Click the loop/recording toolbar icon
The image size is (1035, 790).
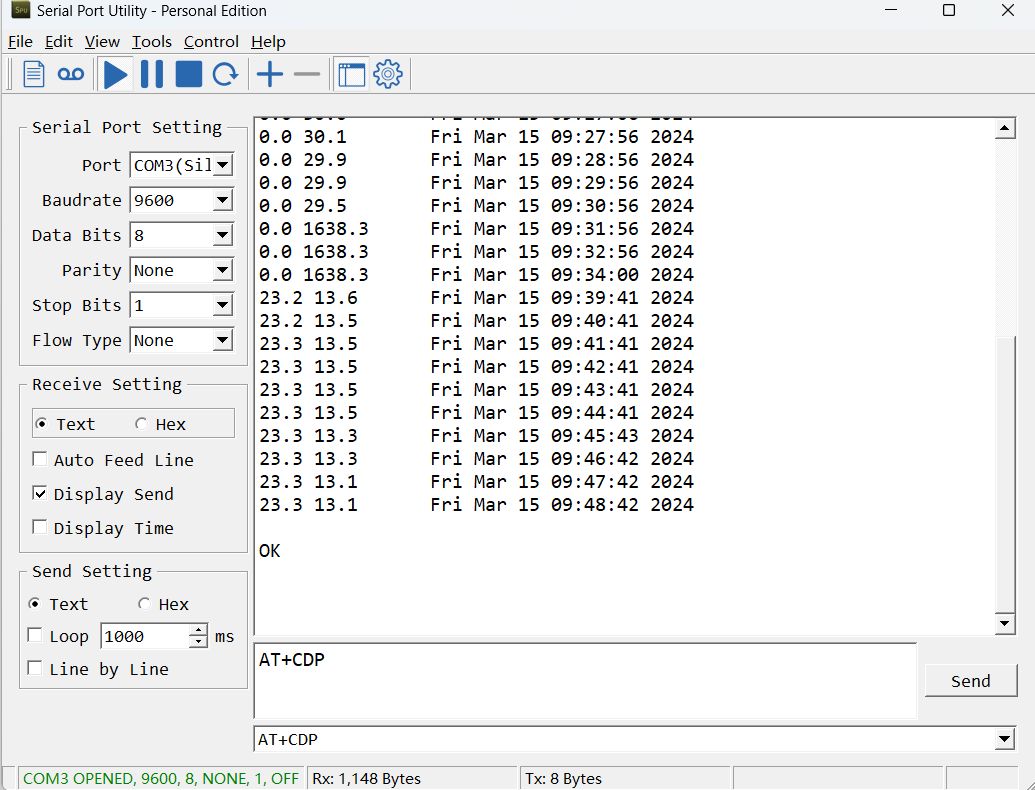pos(71,74)
